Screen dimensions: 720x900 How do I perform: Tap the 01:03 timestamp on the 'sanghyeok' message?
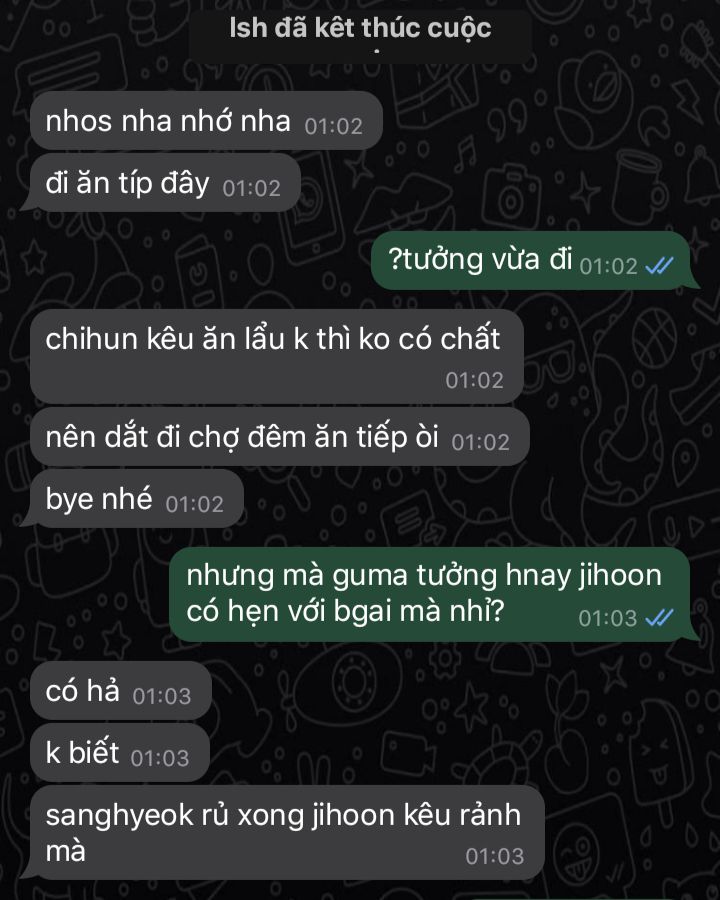click(495, 856)
